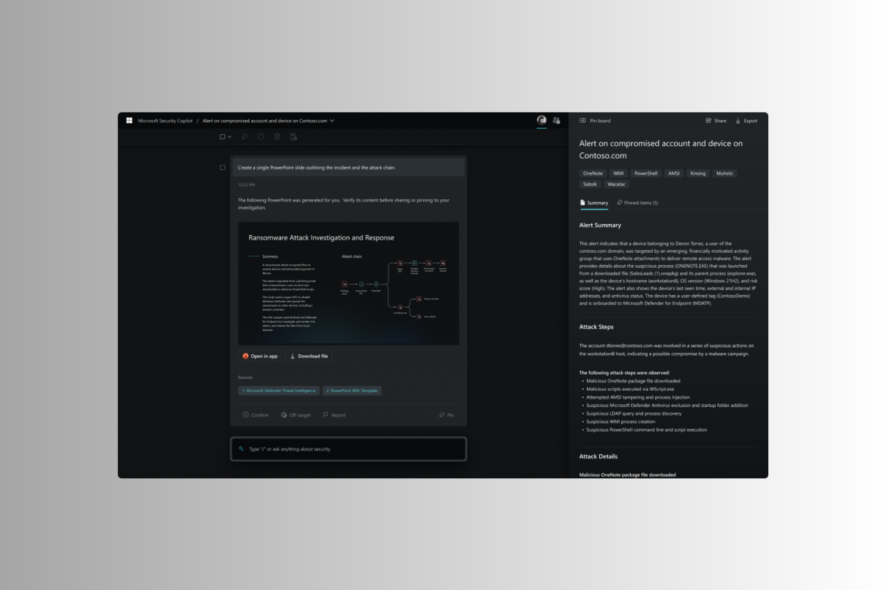The image size is (886, 590).
Task: Click the trash delete icon in toolbar
Action: point(277,137)
